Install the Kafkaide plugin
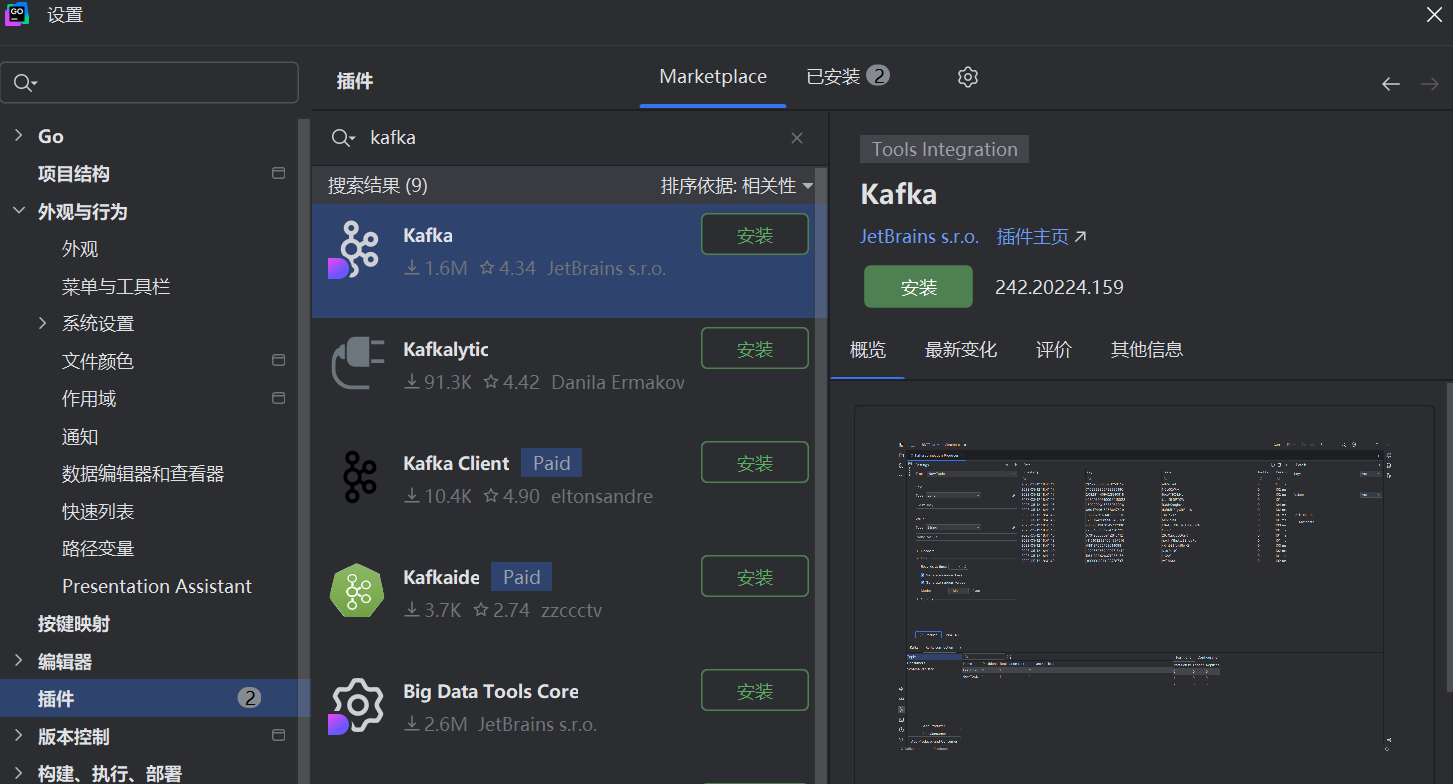Viewport: 1453px width, 784px height. tap(755, 577)
